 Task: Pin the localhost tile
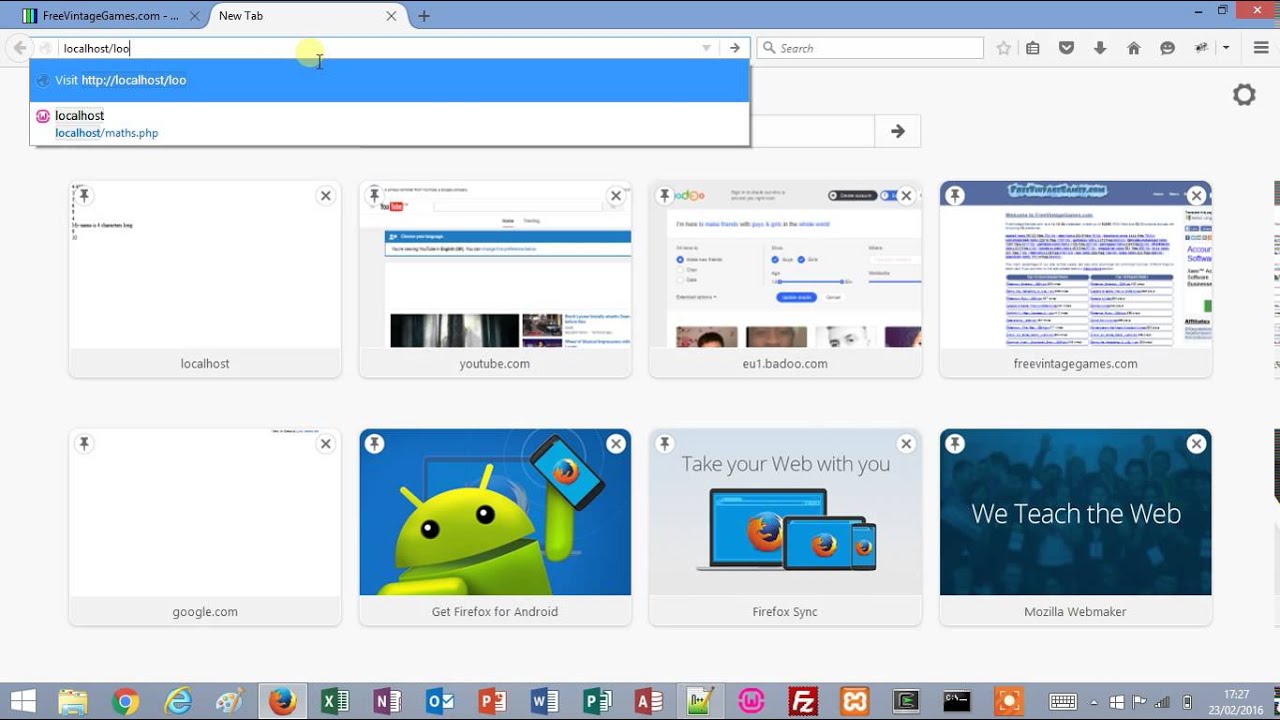tap(84, 196)
